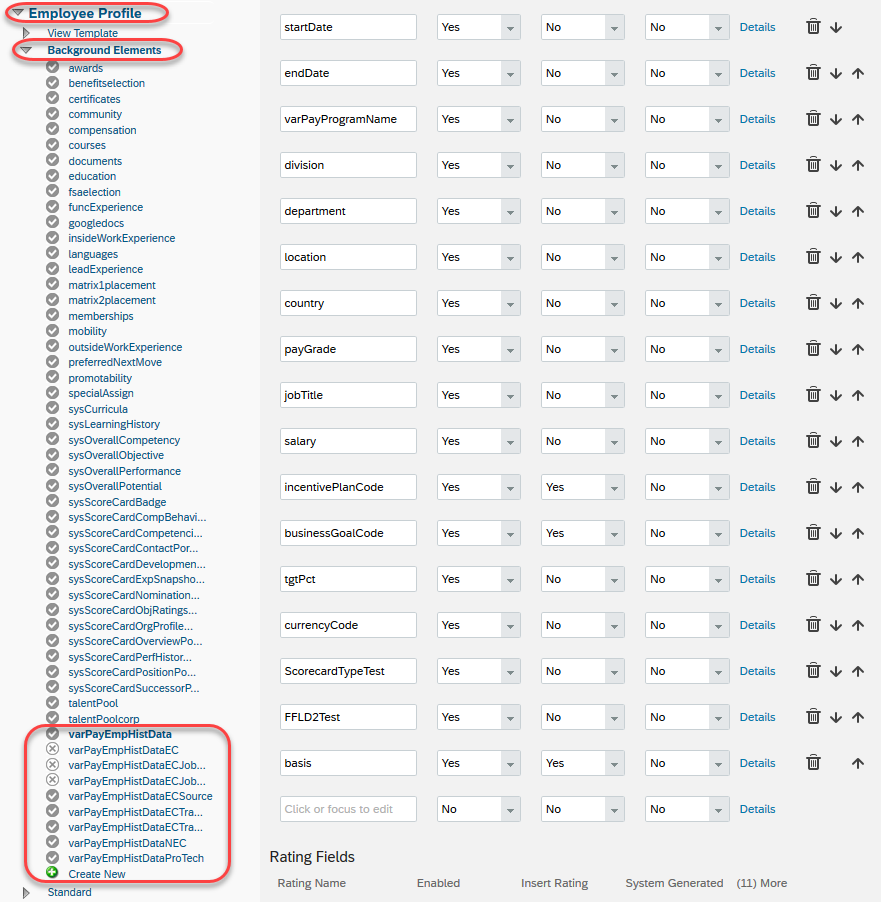Select compensation background element
Image resolution: width=881 pixels, height=902 pixels.
pyautogui.click(x=102, y=130)
